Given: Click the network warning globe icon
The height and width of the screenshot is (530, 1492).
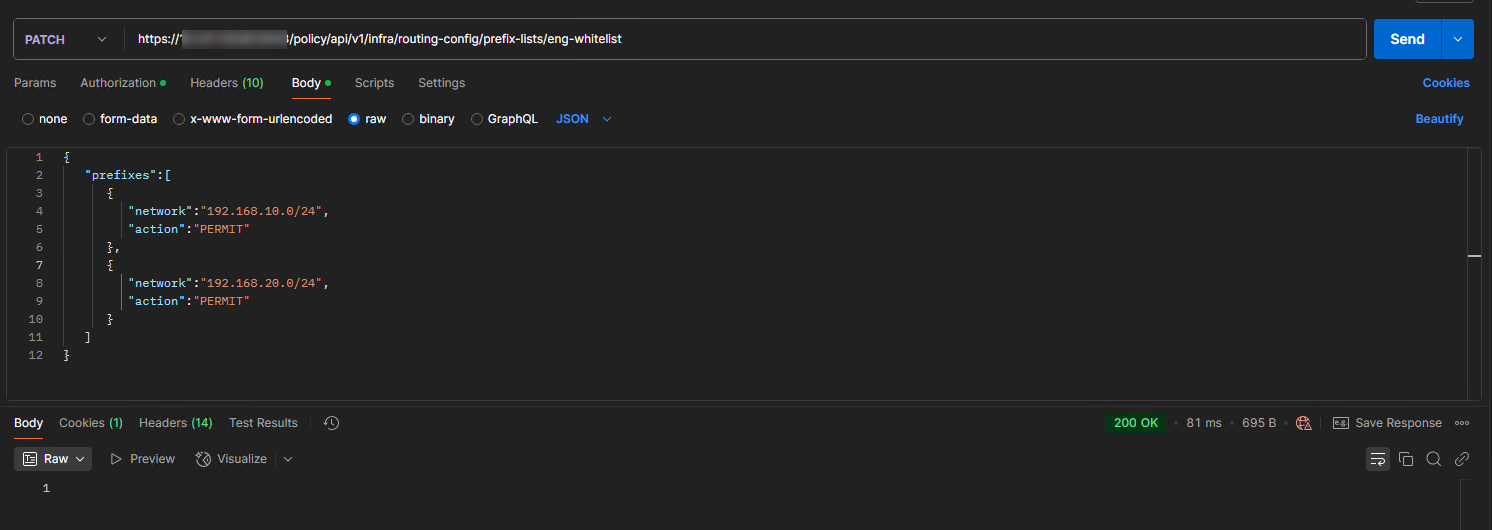Looking at the screenshot, I should 1303,423.
